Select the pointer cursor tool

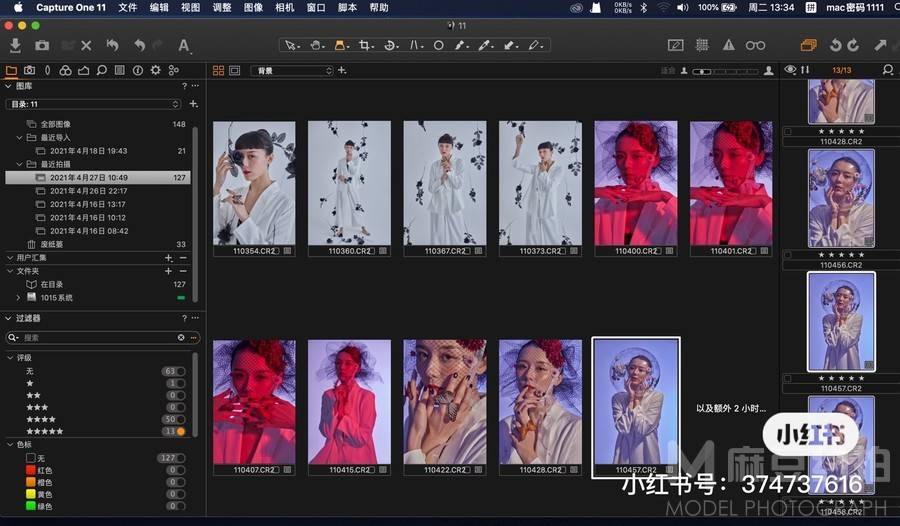pos(290,45)
